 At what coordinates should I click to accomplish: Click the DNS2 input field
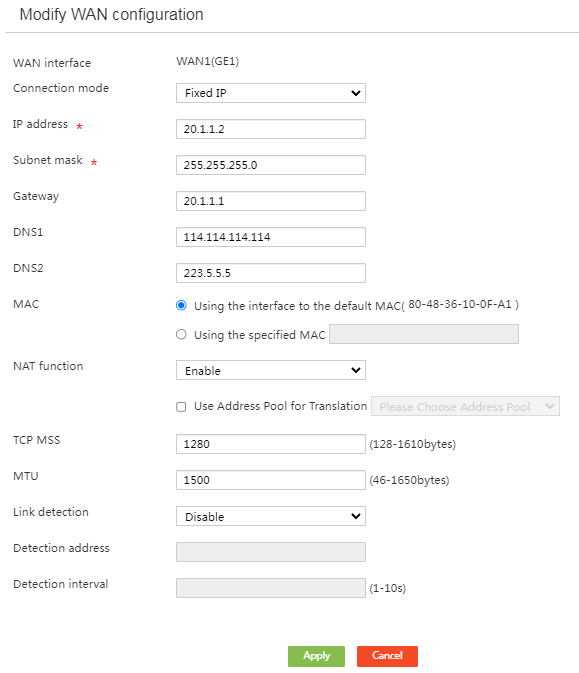pyautogui.click(x=271, y=273)
